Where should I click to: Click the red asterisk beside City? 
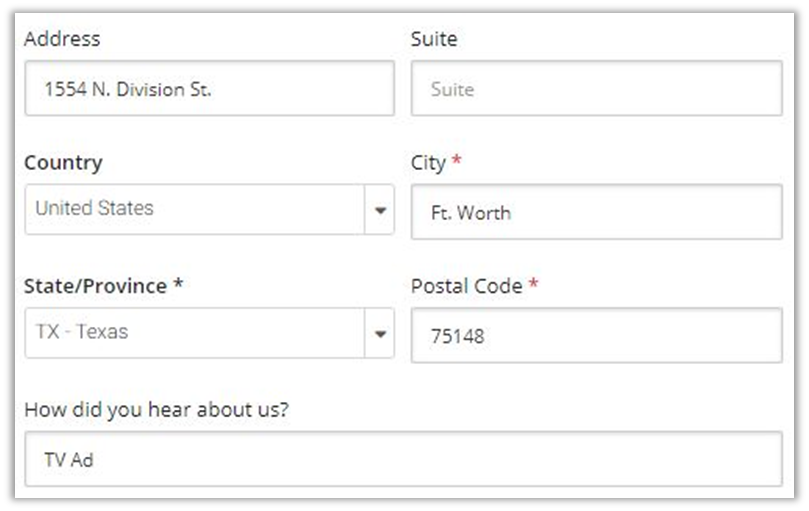(x=457, y=162)
